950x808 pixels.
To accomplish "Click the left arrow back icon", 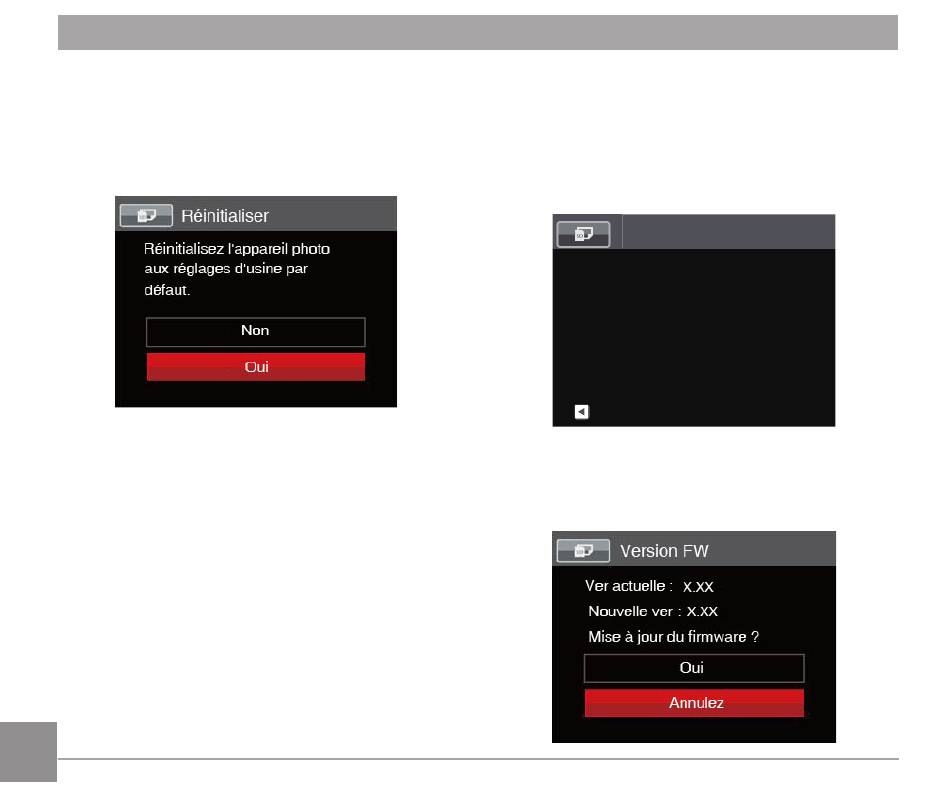I will 581,412.
